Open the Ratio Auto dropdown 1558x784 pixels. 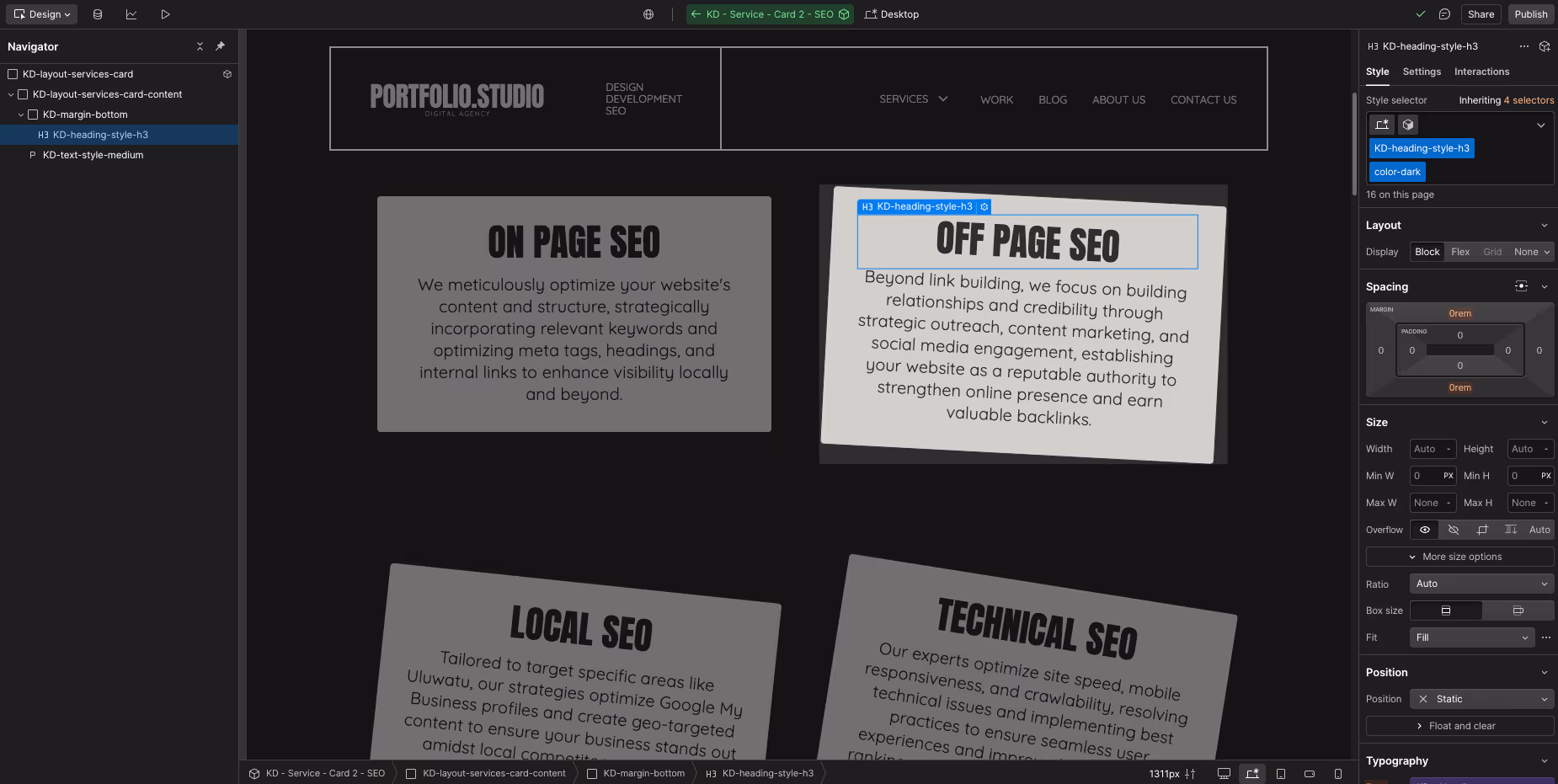pos(1481,584)
